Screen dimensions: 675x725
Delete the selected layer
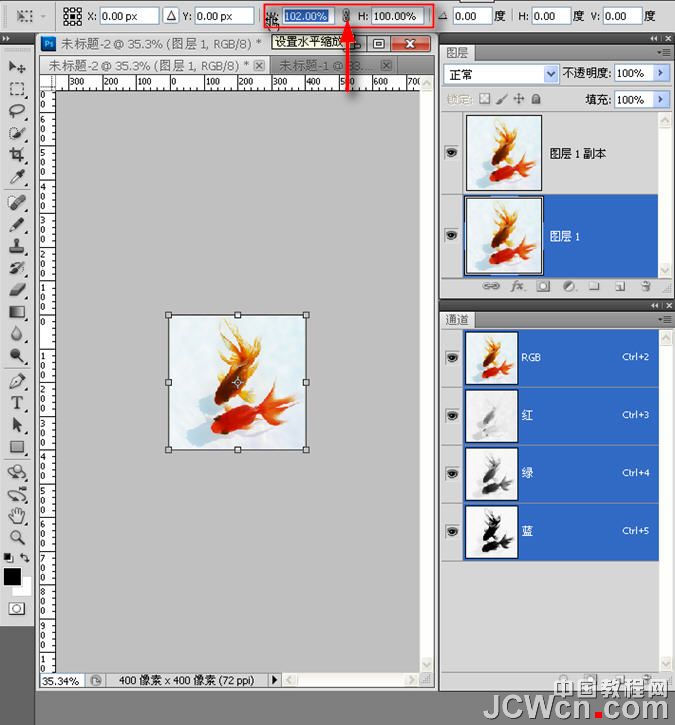tap(646, 286)
